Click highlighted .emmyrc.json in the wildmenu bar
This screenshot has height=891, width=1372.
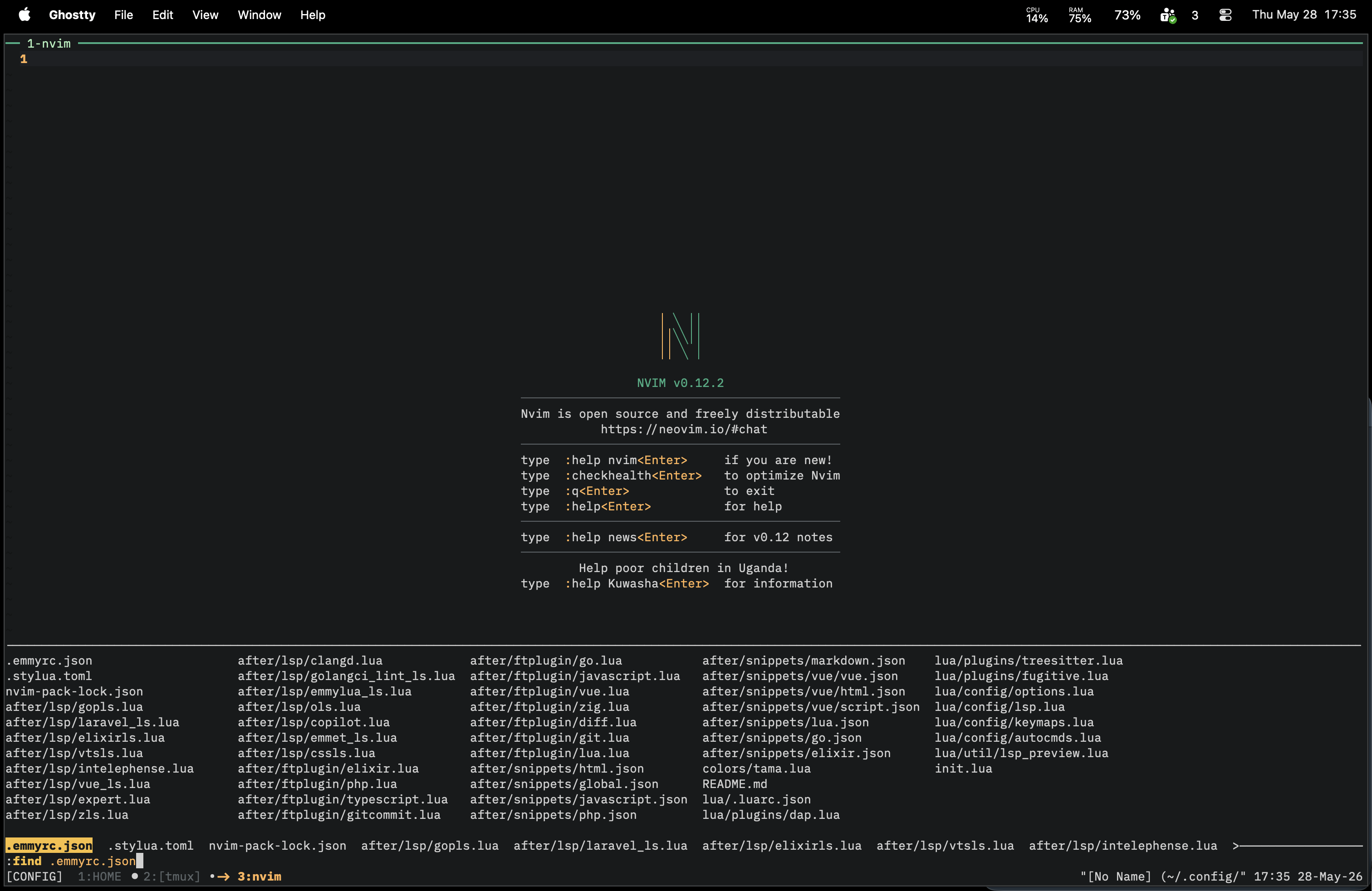point(49,846)
